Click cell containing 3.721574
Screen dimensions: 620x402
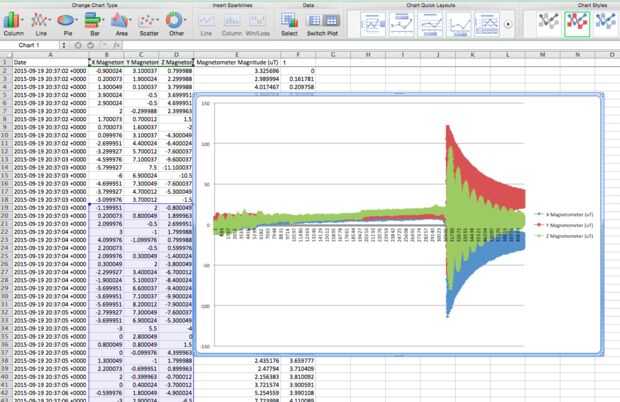(237, 385)
